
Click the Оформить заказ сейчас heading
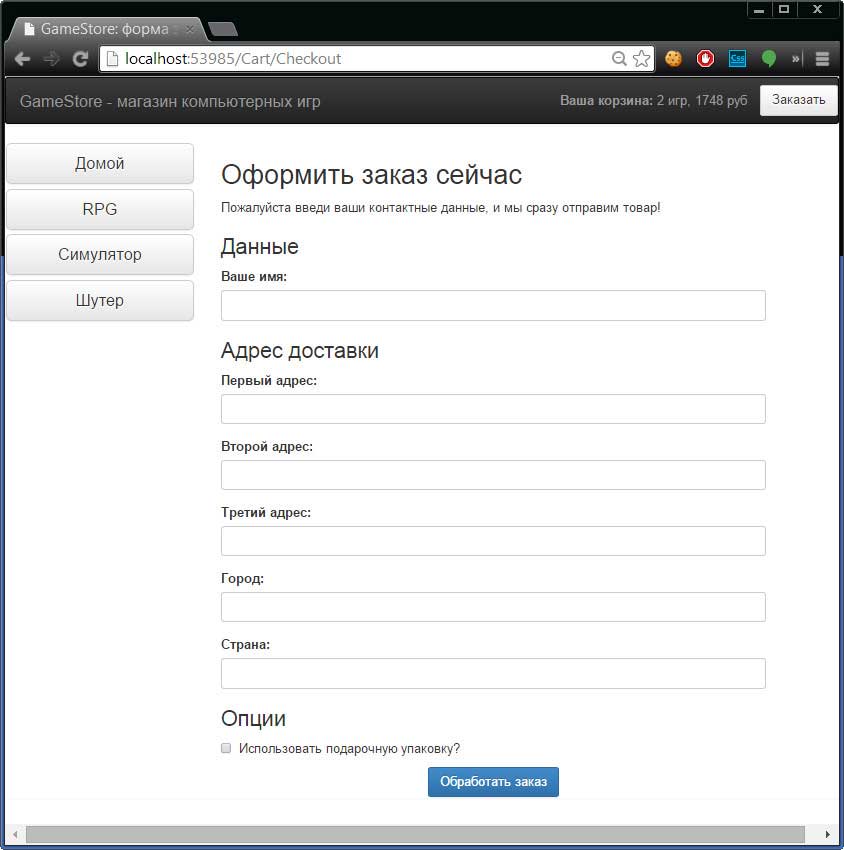(x=371, y=175)
